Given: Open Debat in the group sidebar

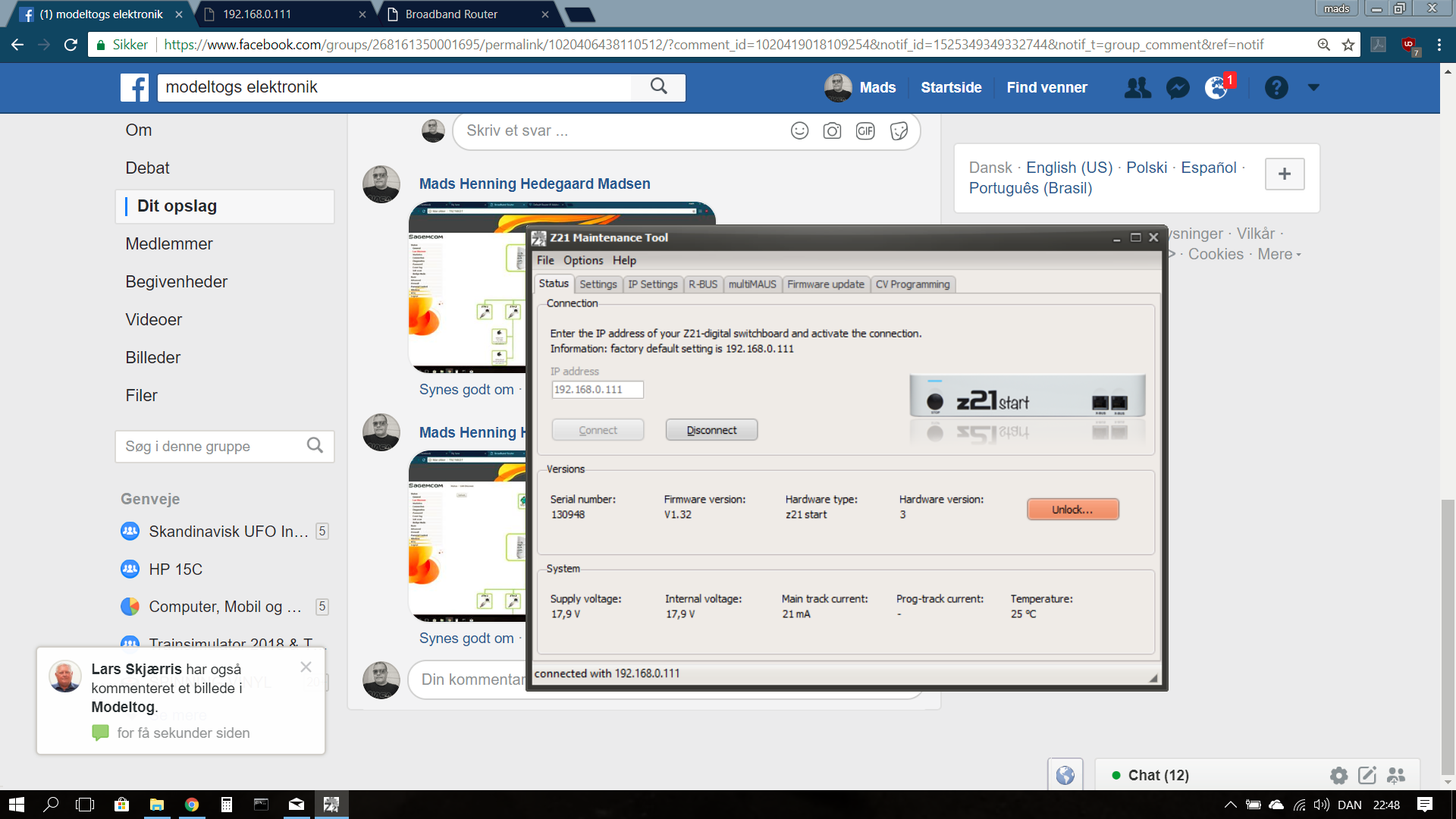Looking at the screenshot, I should [147, 168].
